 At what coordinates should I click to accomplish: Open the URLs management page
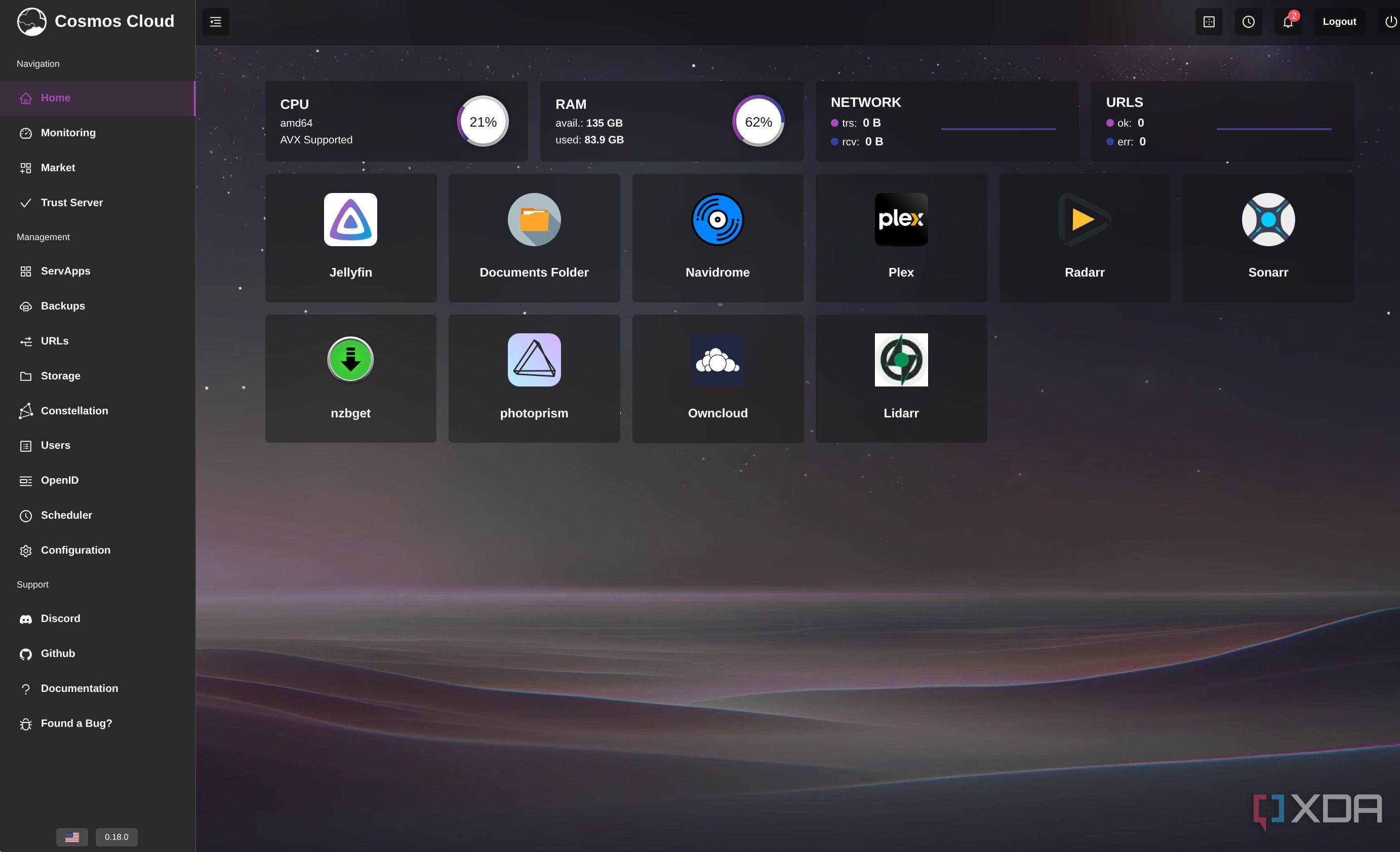point(98,341)
